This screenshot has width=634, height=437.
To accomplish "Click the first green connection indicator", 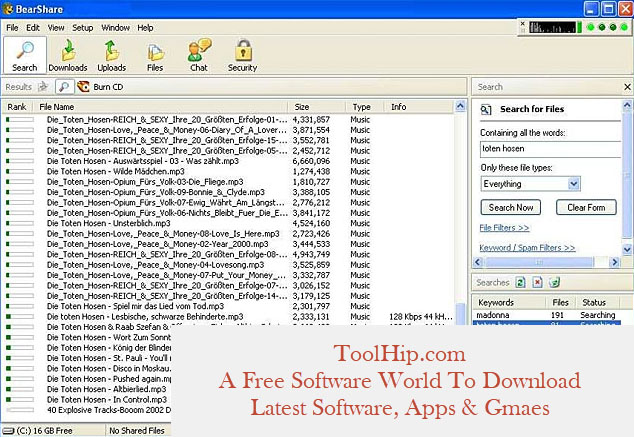I will pyautogui.click(x=591, y=27).
